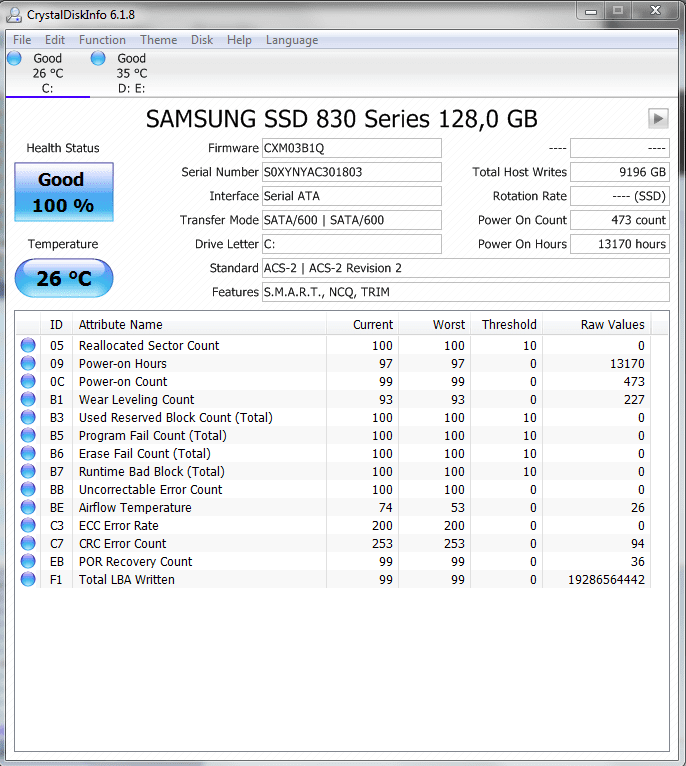Click the SAMSUNG SSD 830 Series title

(x=342, y=119)
